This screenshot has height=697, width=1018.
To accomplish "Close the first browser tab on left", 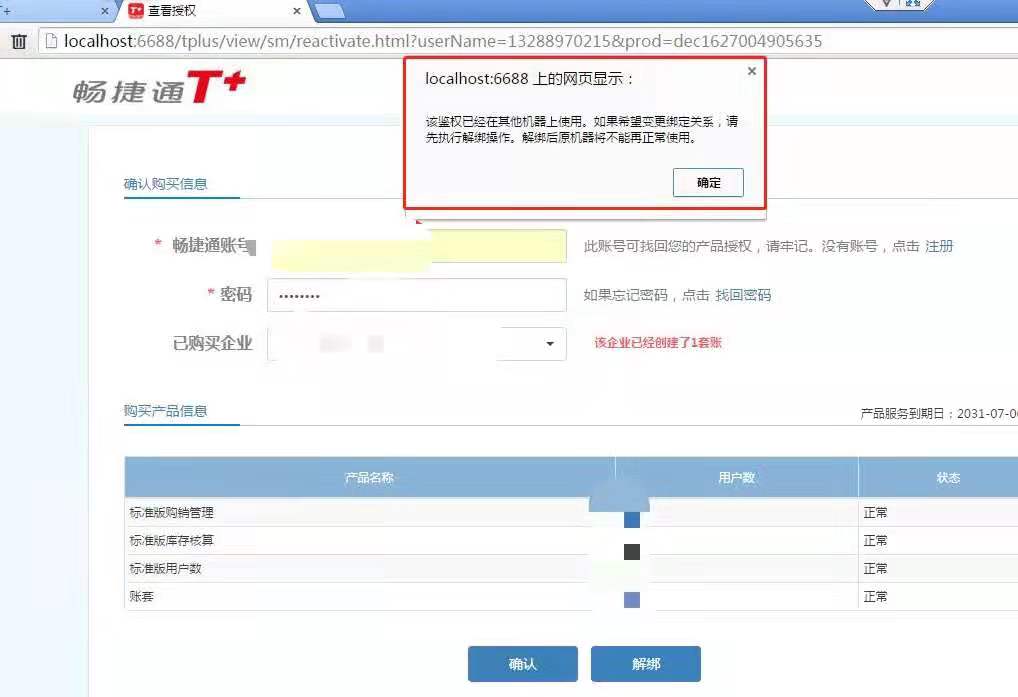I will 105,11.
